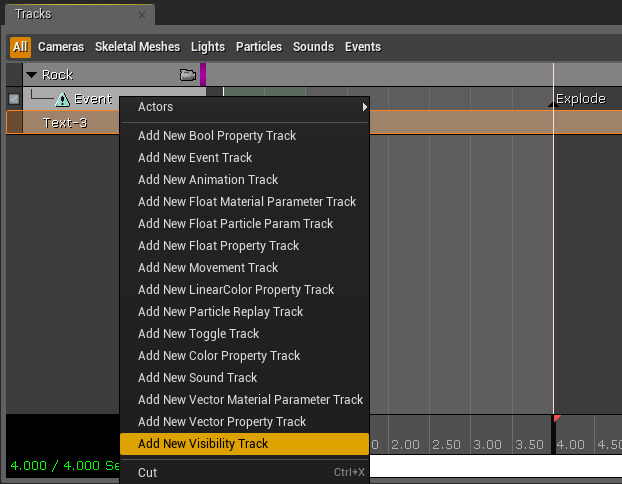Choose Add New Sound Track
This screenshot has height=484, width=622.
[245, 378]
